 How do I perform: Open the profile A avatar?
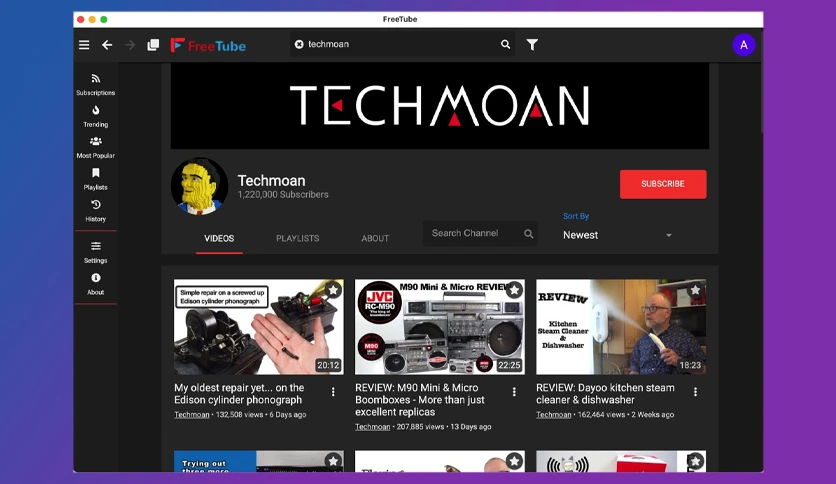[x=744, y=45]
